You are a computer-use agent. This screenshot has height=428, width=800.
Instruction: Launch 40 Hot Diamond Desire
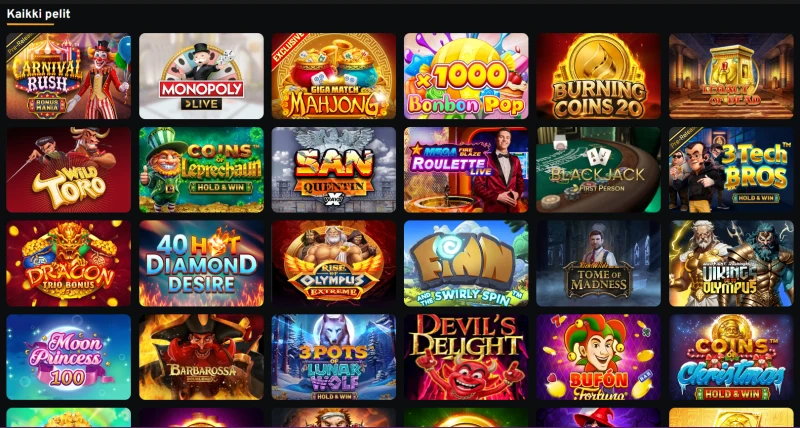click(x=201, y=263)
